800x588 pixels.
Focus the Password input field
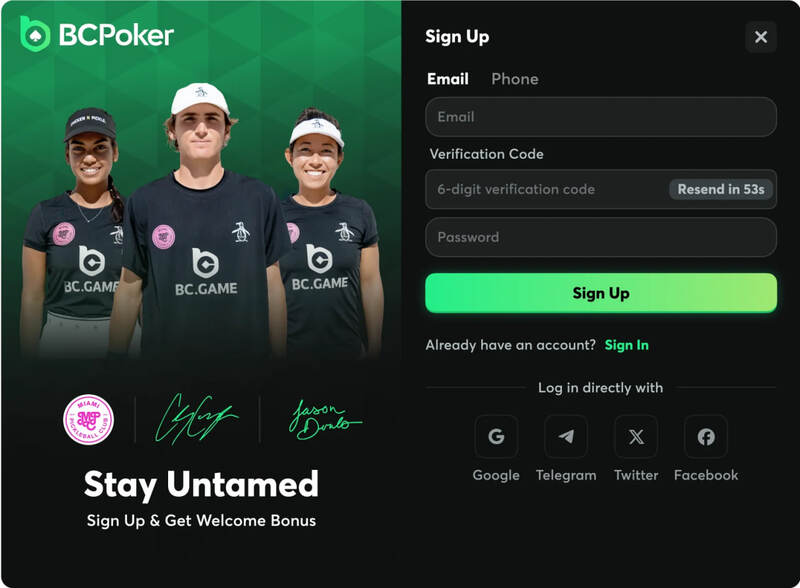[x=601, y=237]
